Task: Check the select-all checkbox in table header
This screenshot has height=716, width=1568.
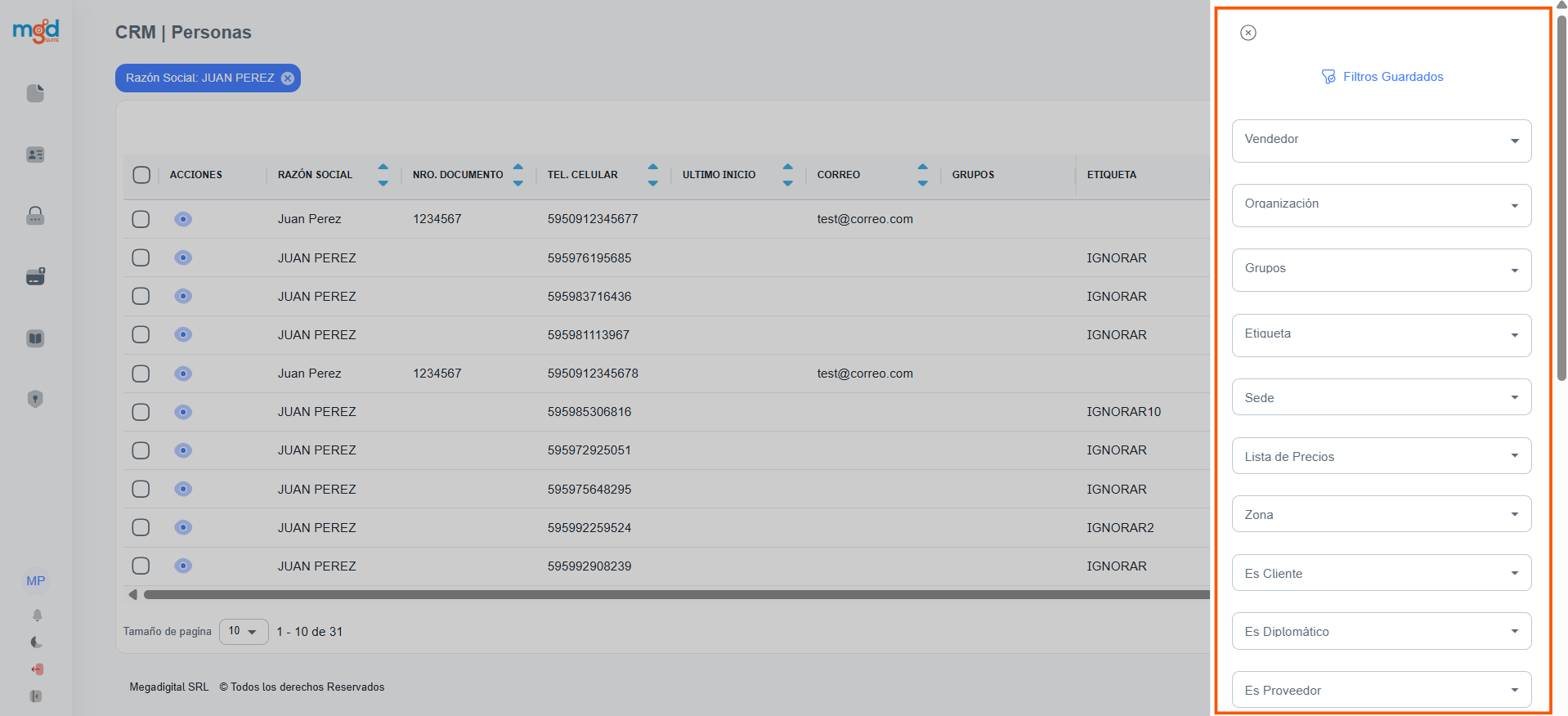Action: click(141, 175)
